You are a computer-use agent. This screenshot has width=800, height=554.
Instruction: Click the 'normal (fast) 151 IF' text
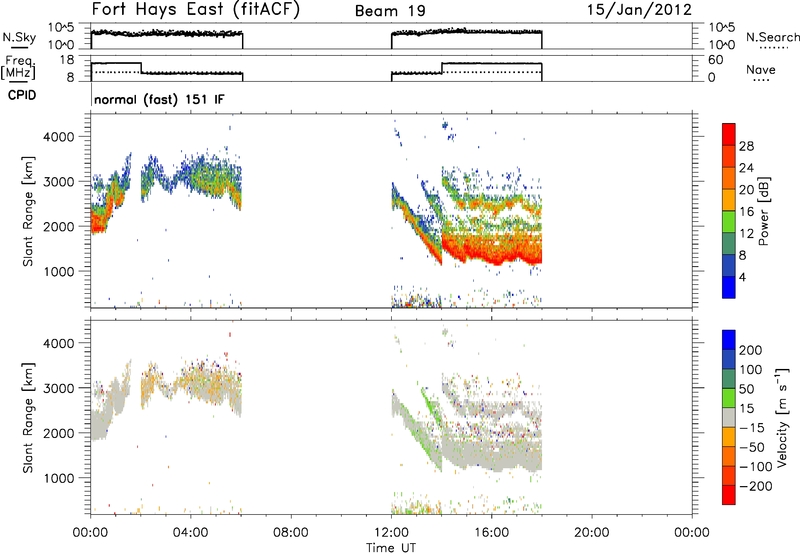[159, 99]
